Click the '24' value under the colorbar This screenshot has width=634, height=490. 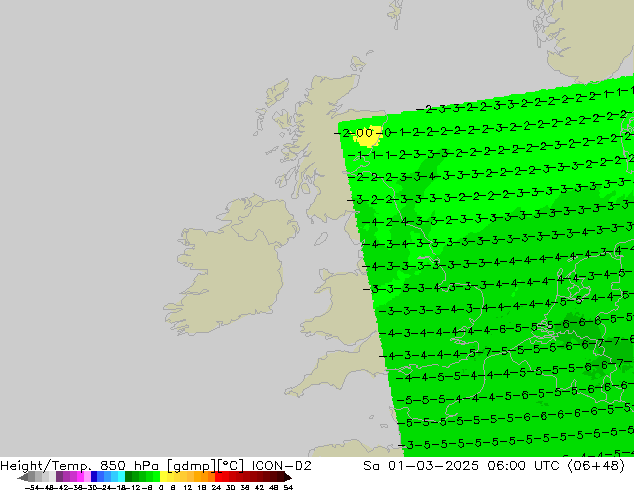tap(216, 487)
